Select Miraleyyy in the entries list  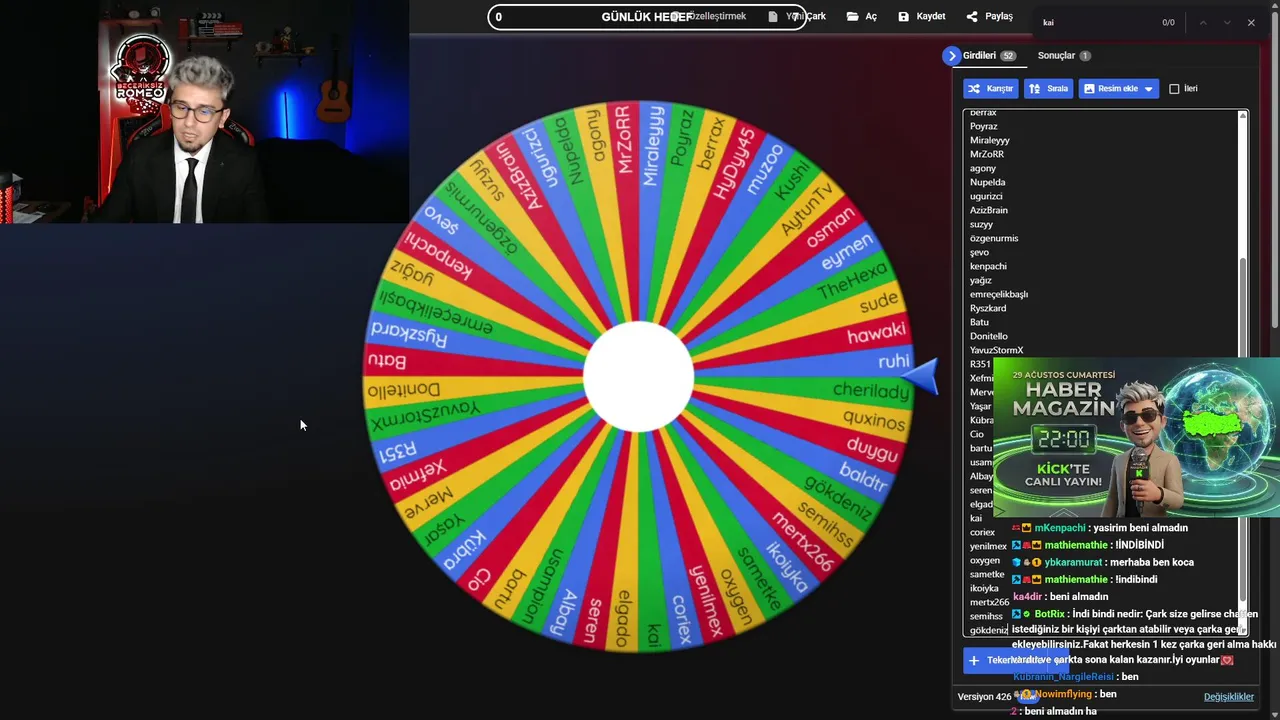tap(990, 140)
